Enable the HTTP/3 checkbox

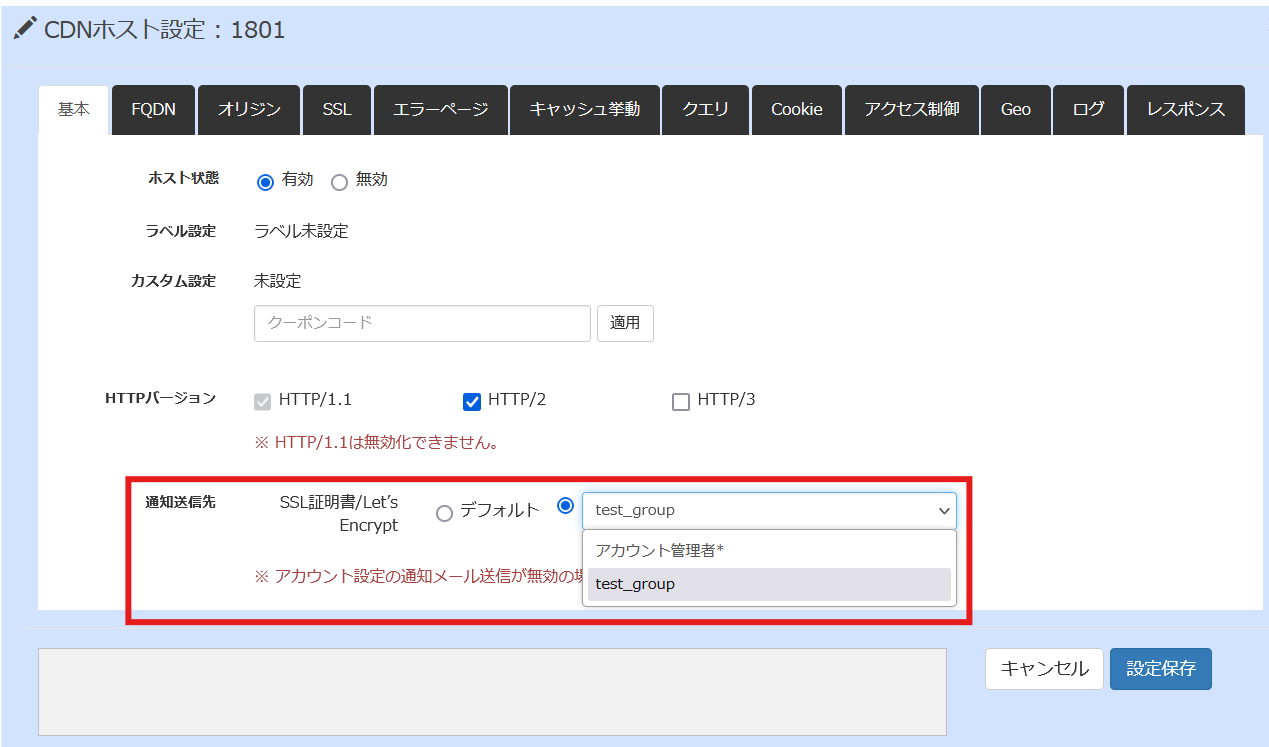click(681, 402)
